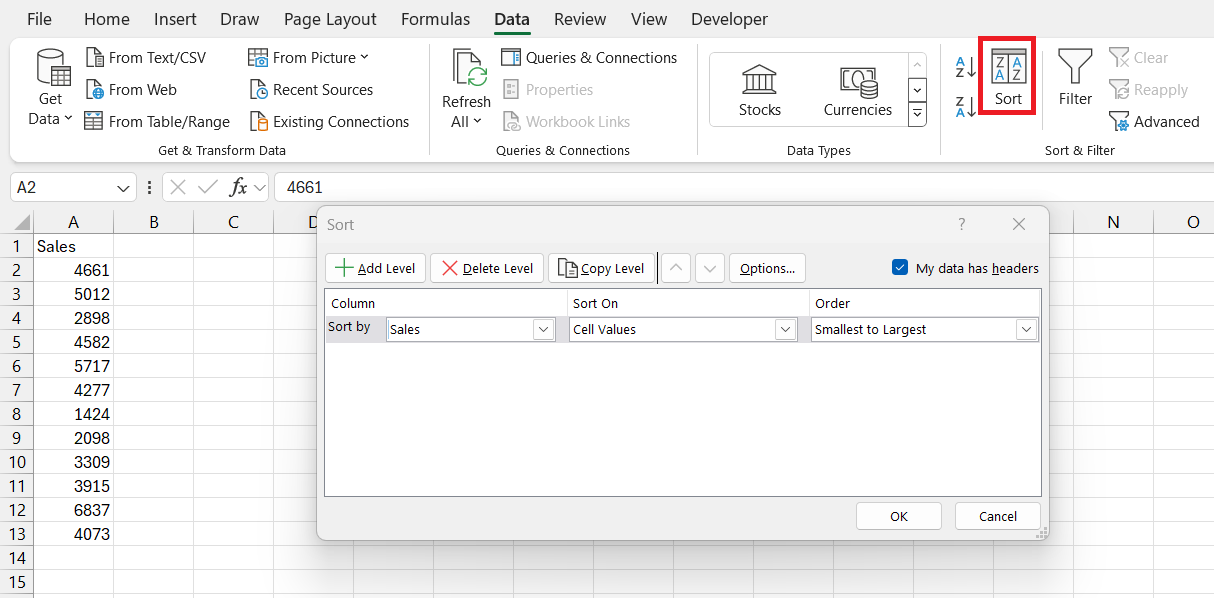Click the formula bar options dots

(x=149, y=188)
